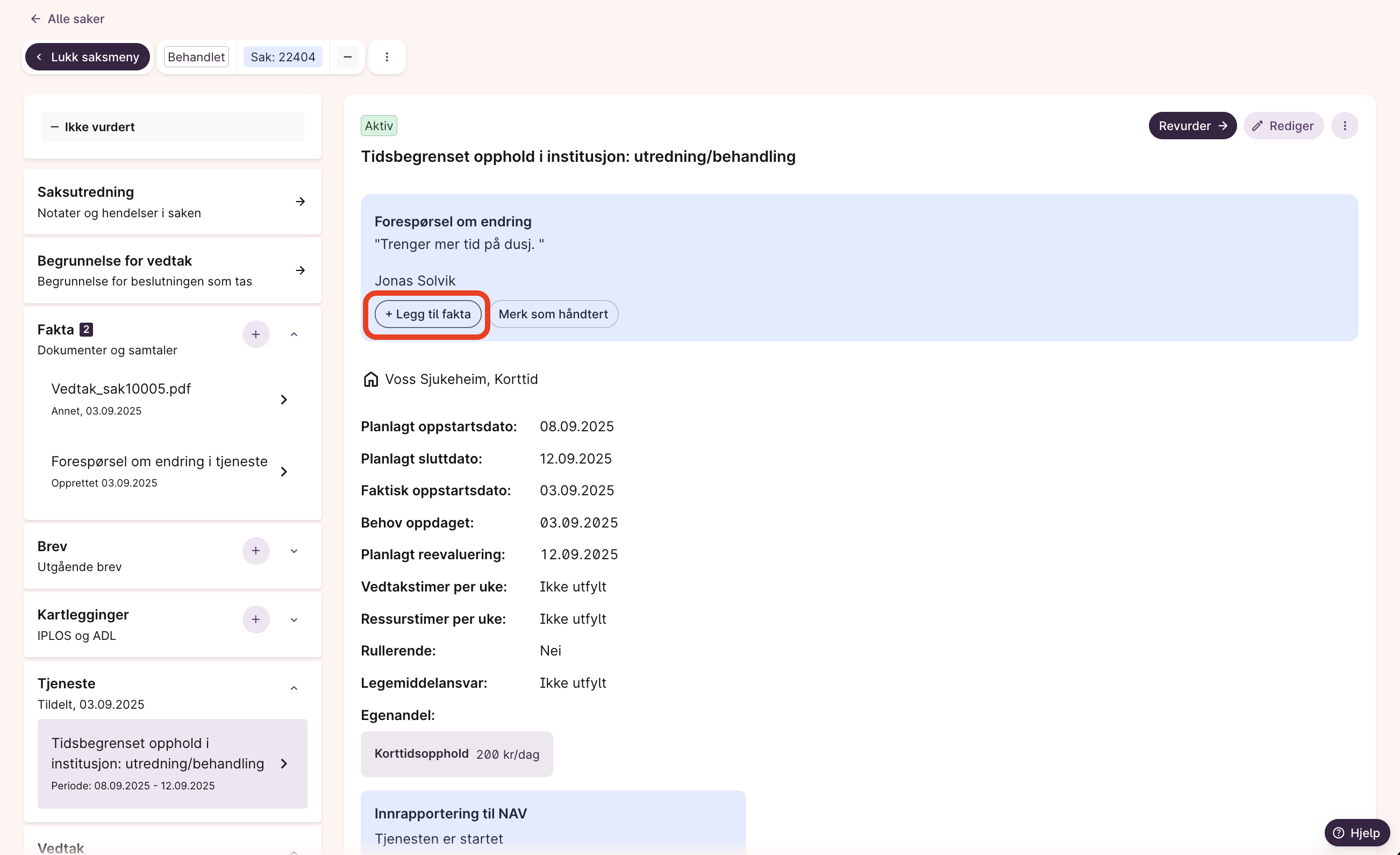Click the plus icon in Brev section
This screenshot has width=1400, height=855.
pos(256,551)
